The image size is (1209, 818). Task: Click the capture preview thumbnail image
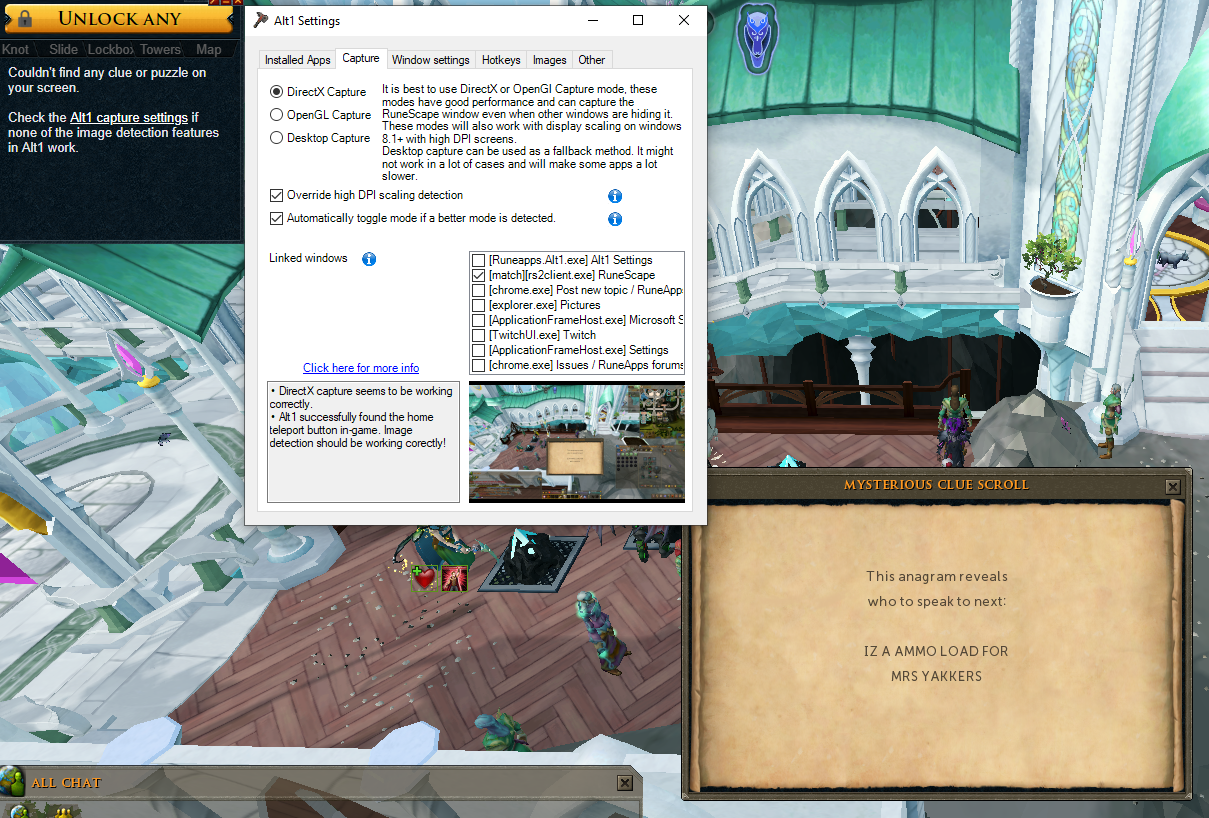pos(577,441)
